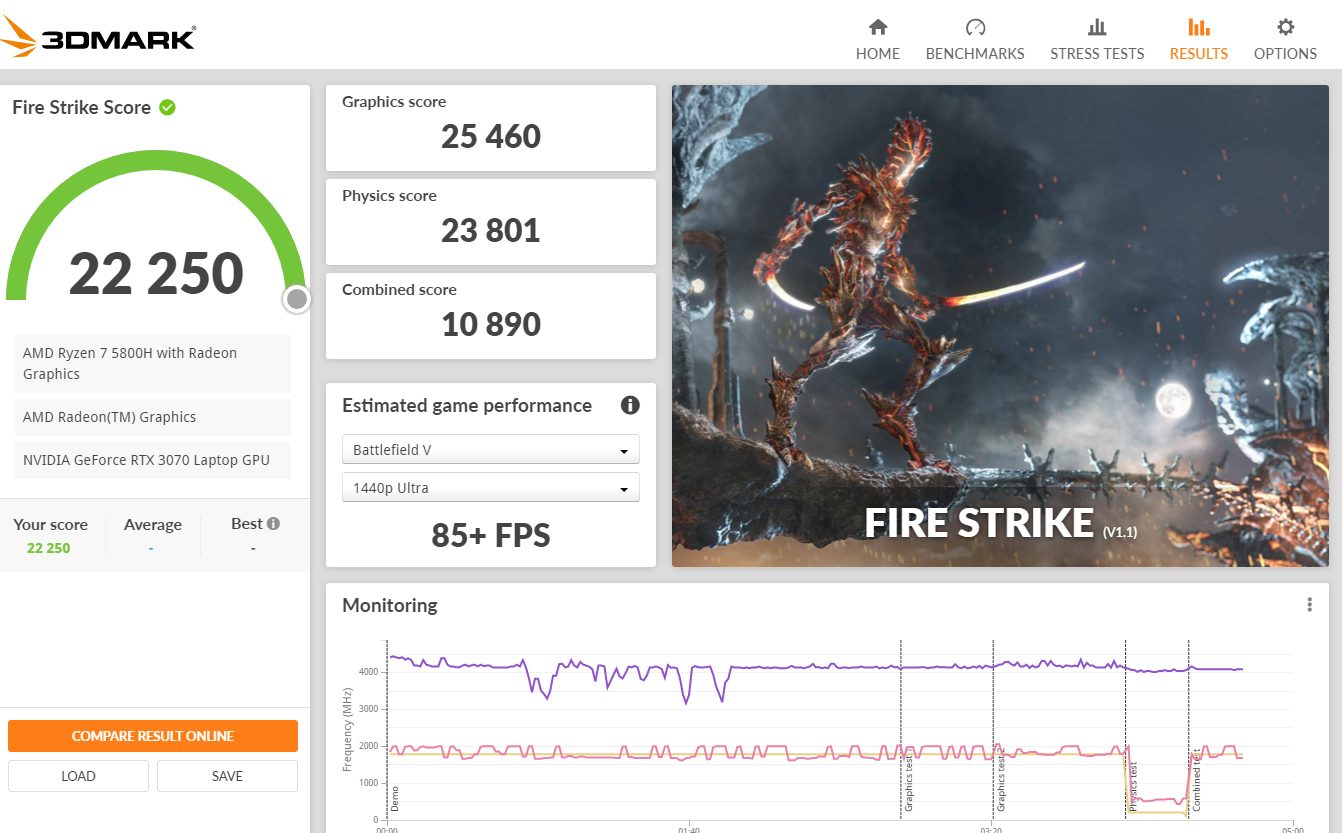Click the Average score column
Viewport: 1342px width, 833px height.
(x=152, y=536)
